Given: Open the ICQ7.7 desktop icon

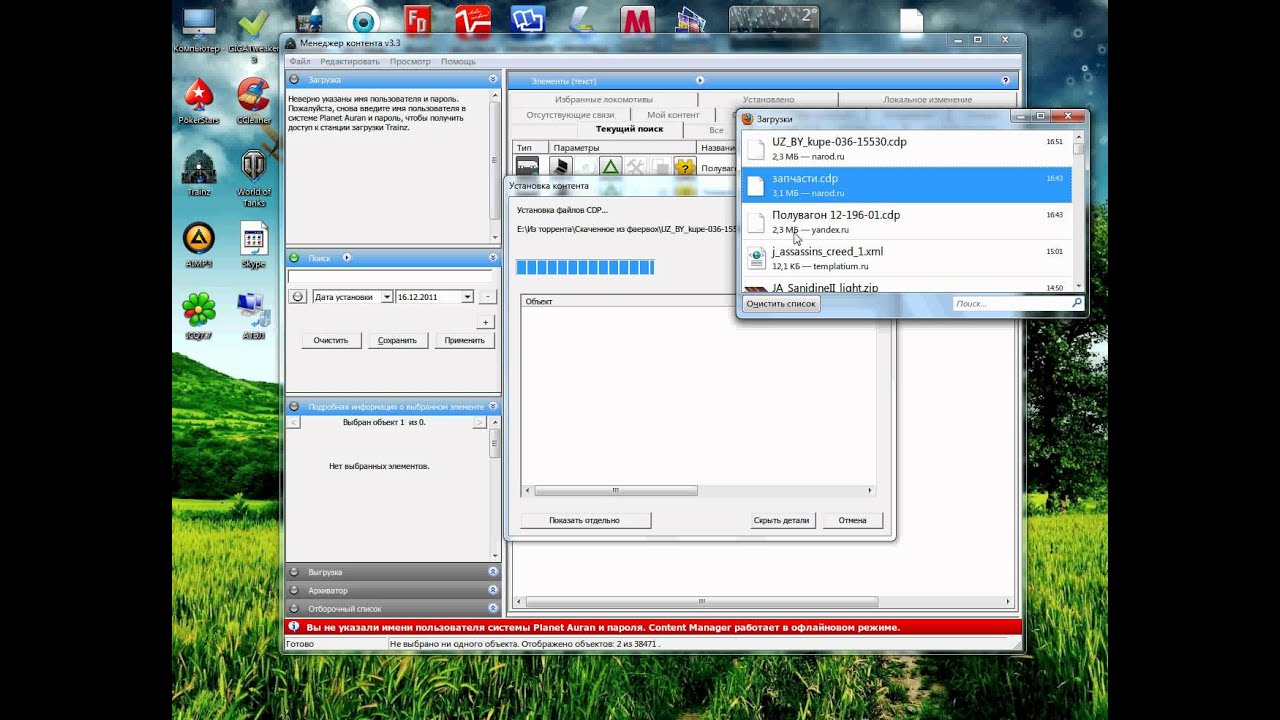Looking at the screenshot, I should point(199,316).
